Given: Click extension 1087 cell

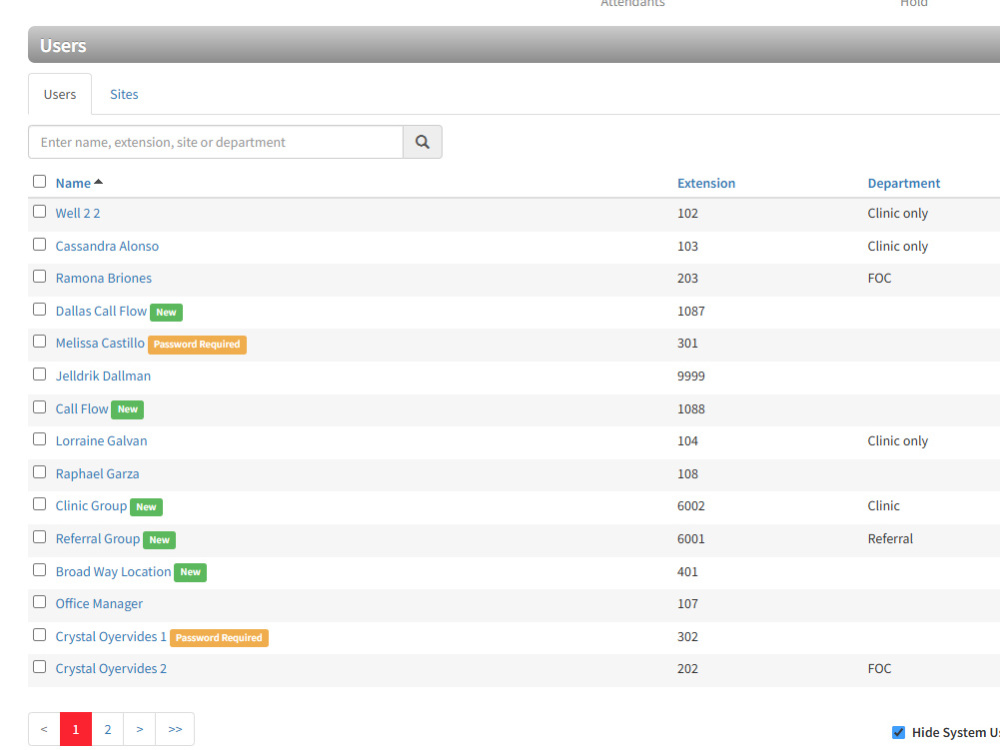Looking at the screenshot, I should (x=691, y=311).
